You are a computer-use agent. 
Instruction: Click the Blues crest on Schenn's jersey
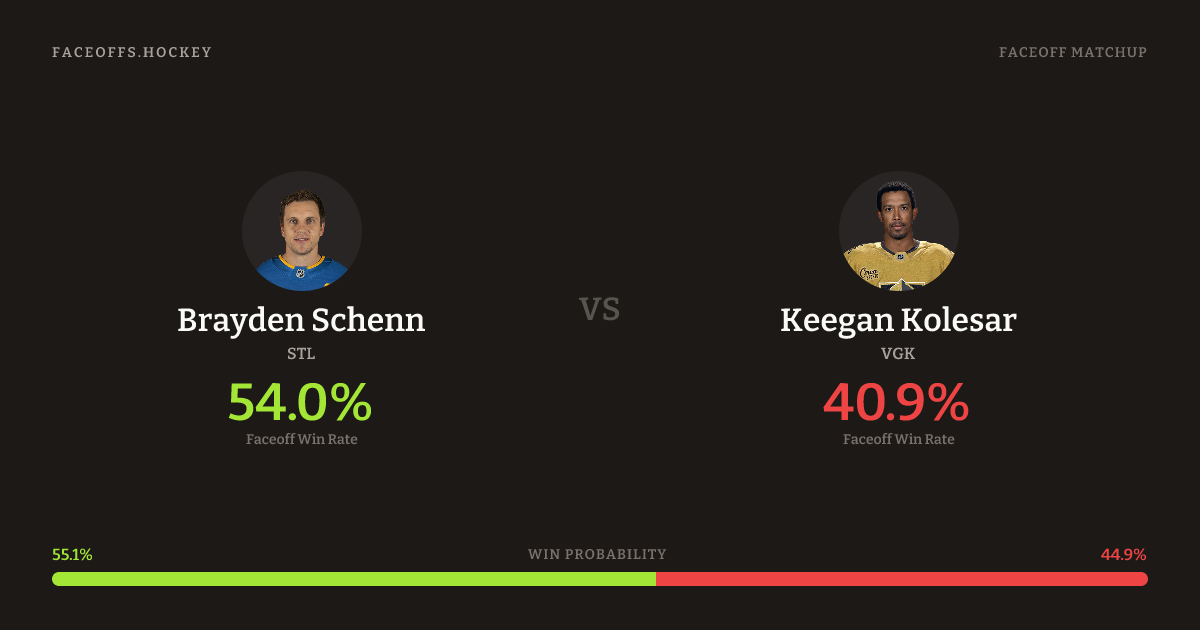tap(300, 273)
